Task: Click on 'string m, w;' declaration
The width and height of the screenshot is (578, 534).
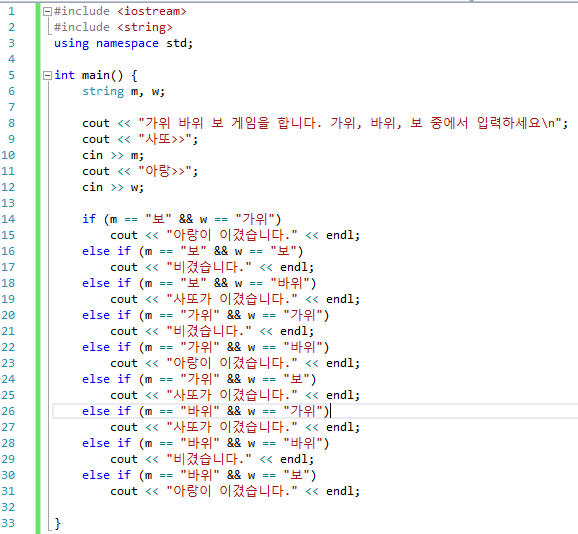Action: click(123, 91)
